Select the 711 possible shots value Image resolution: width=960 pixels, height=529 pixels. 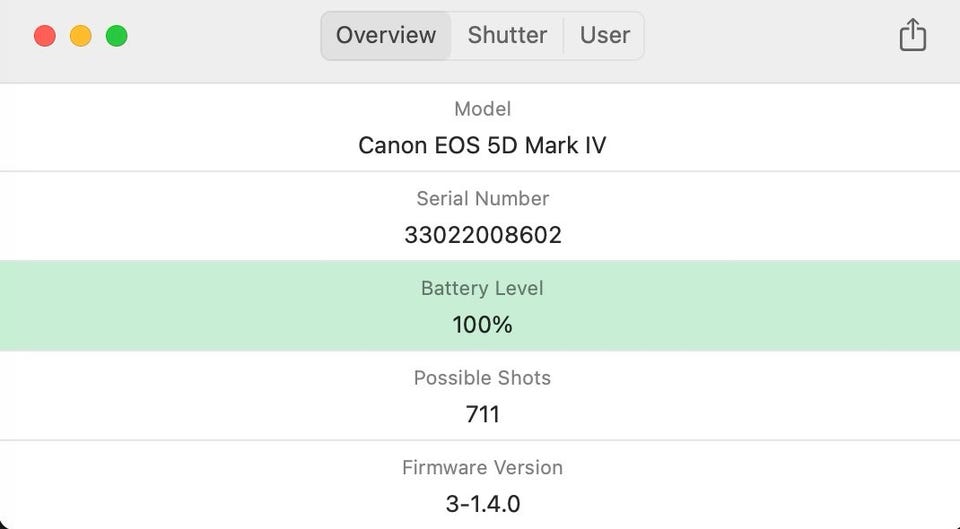[482, 414]
